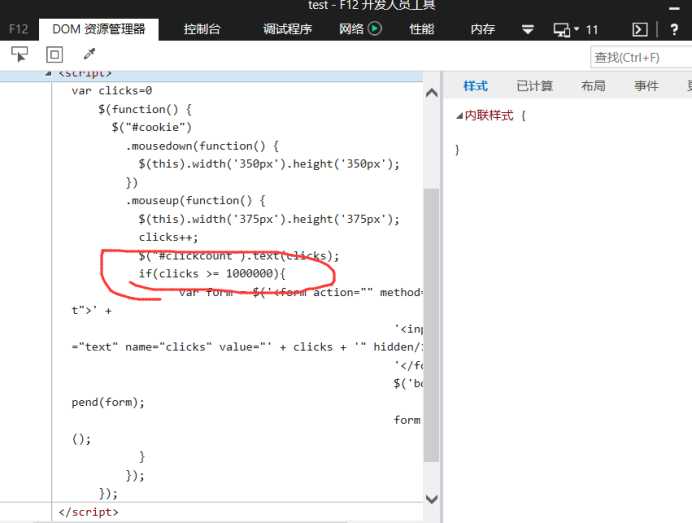Activate the select element tool

coord(19,54)
